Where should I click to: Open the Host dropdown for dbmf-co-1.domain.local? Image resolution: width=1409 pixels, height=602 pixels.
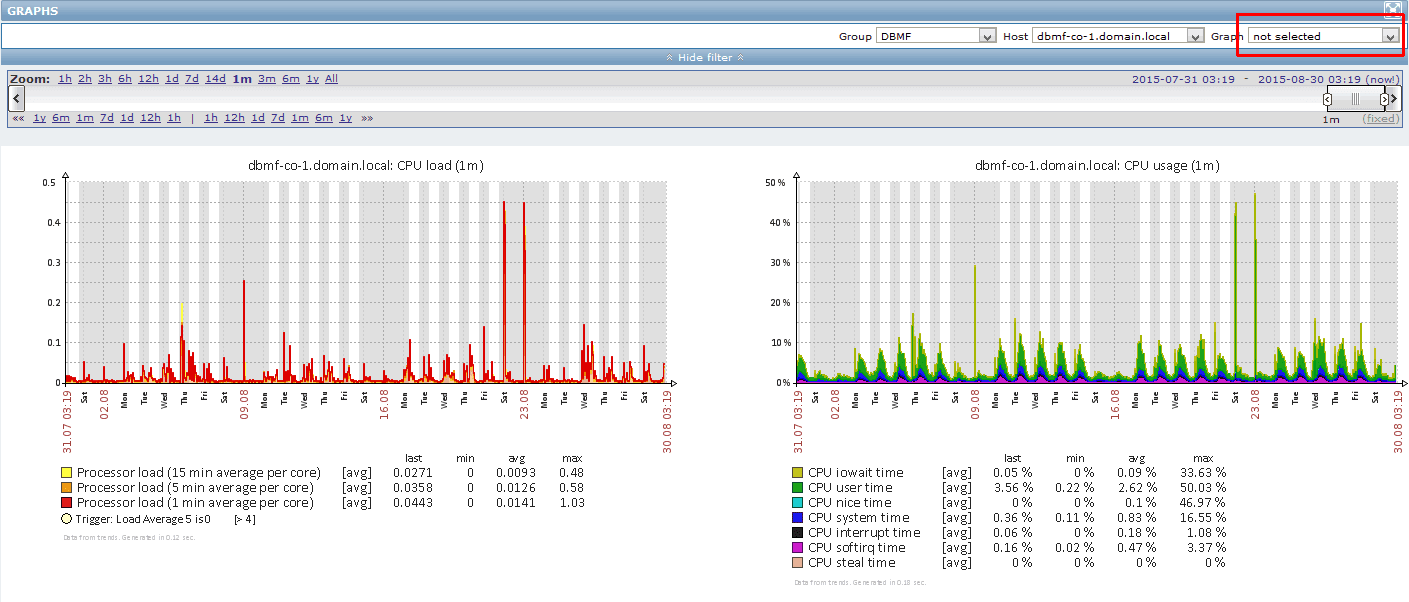click(x=1117, y=35)
